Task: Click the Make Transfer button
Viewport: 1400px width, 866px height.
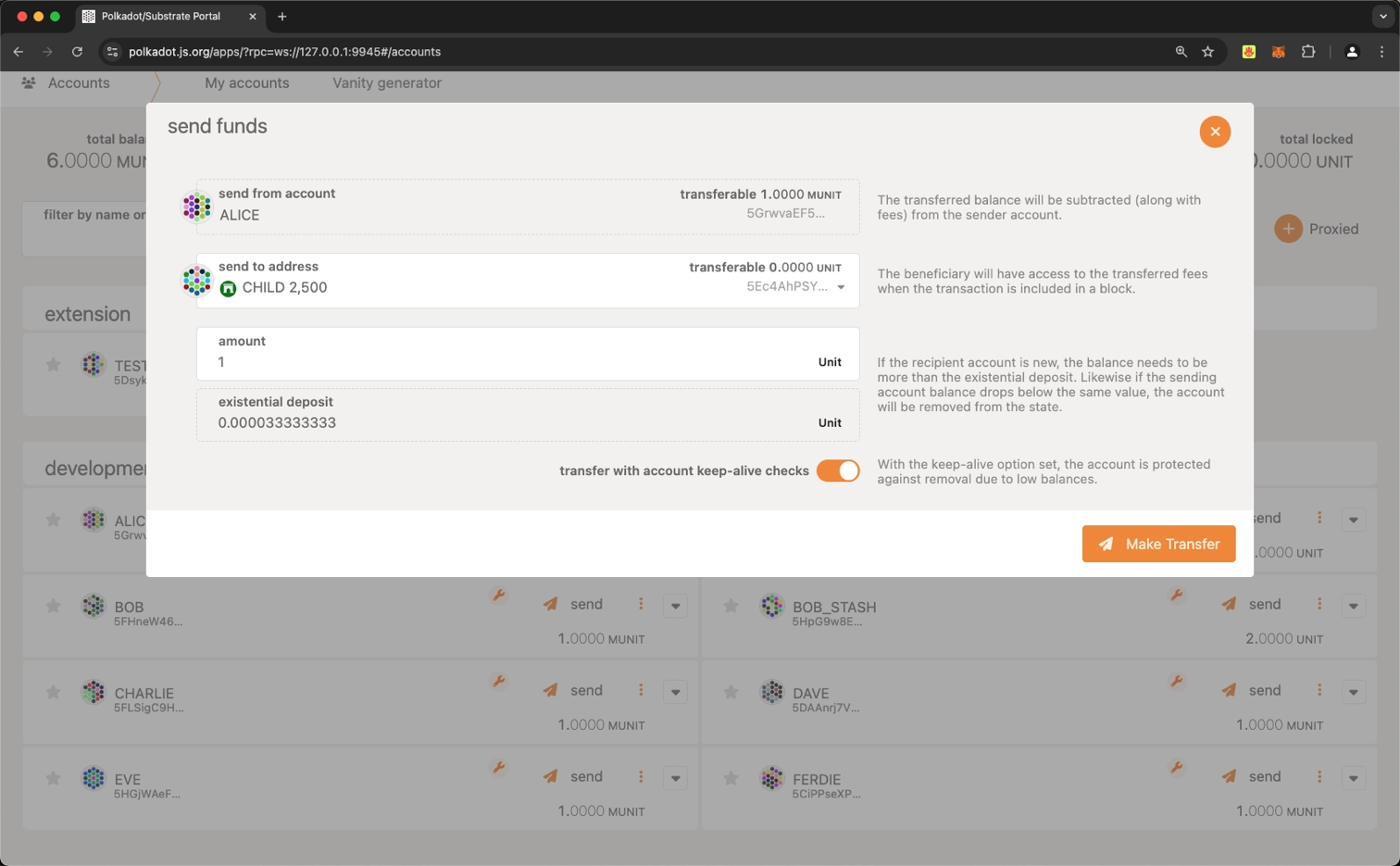Action: click(1158, 544)
